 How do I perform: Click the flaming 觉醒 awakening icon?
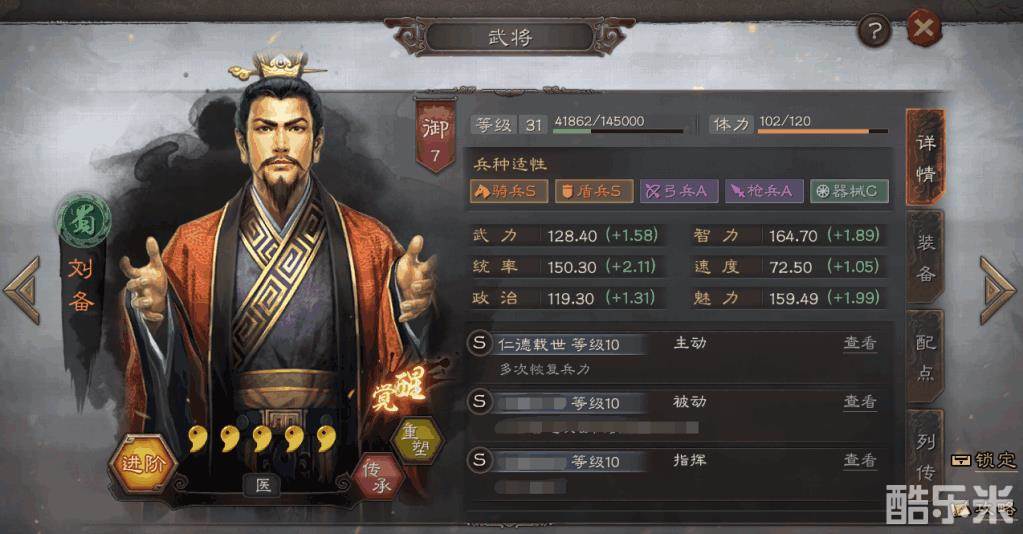400,390
